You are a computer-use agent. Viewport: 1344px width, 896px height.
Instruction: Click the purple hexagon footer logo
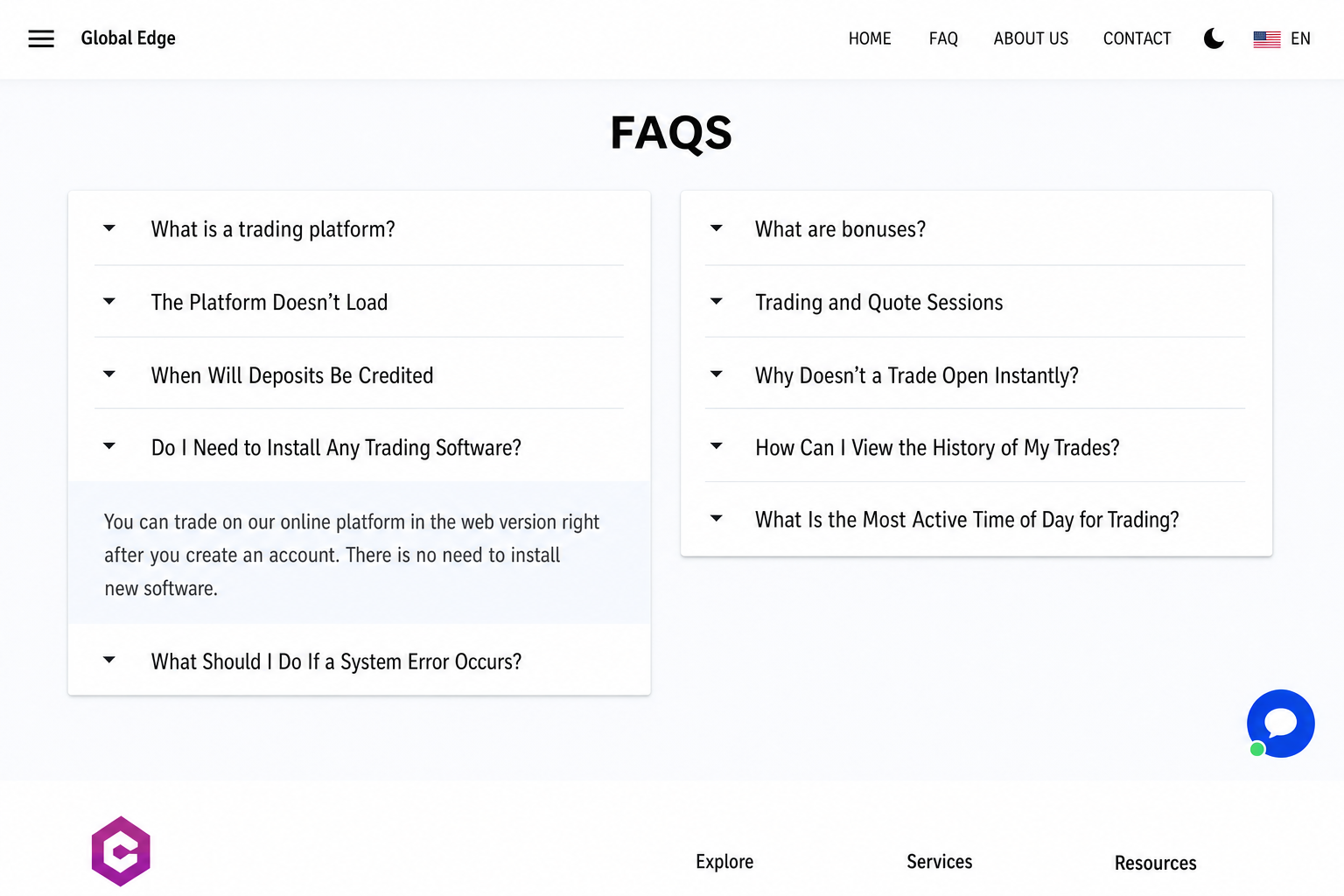(121, 850)
